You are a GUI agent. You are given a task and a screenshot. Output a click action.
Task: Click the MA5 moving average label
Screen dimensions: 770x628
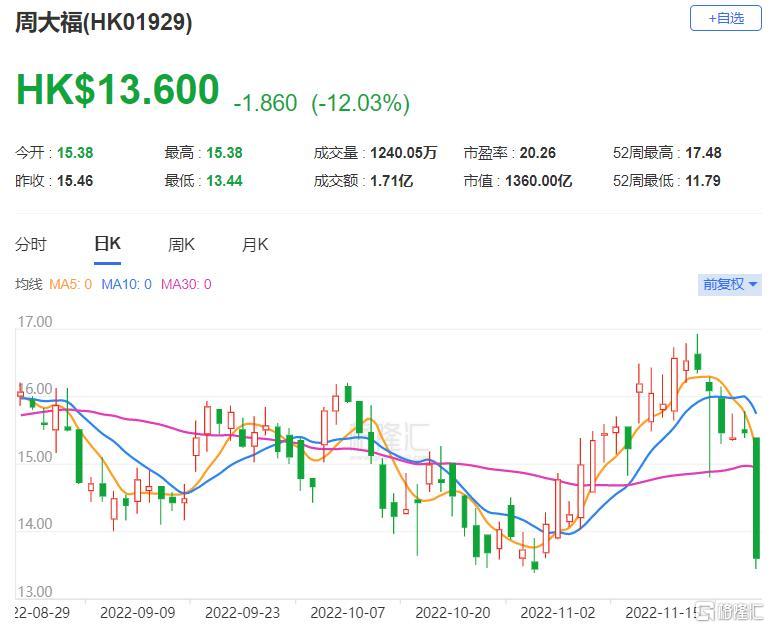71,284
